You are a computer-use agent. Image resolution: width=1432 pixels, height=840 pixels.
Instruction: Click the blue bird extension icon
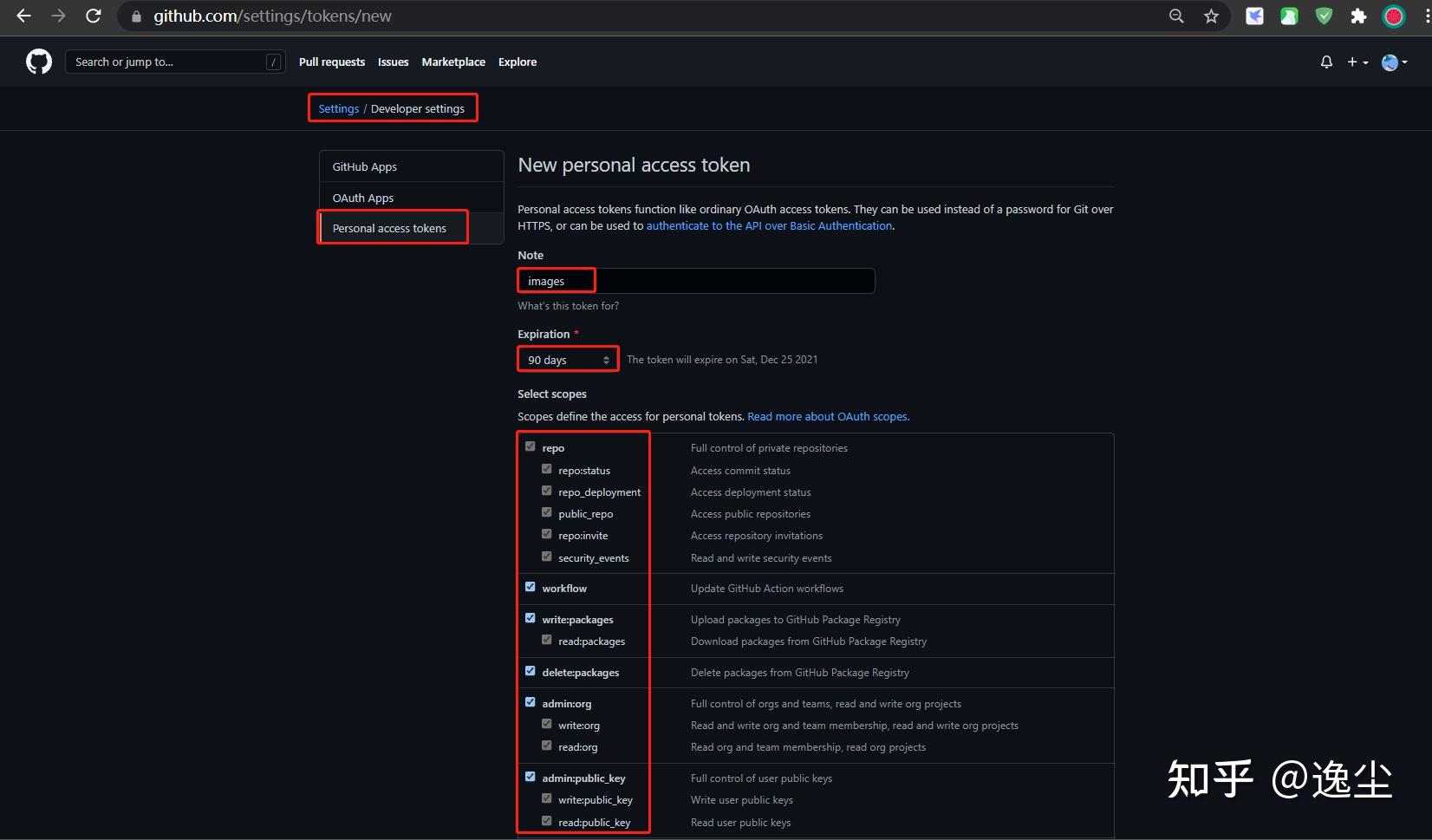(1254, 16)
